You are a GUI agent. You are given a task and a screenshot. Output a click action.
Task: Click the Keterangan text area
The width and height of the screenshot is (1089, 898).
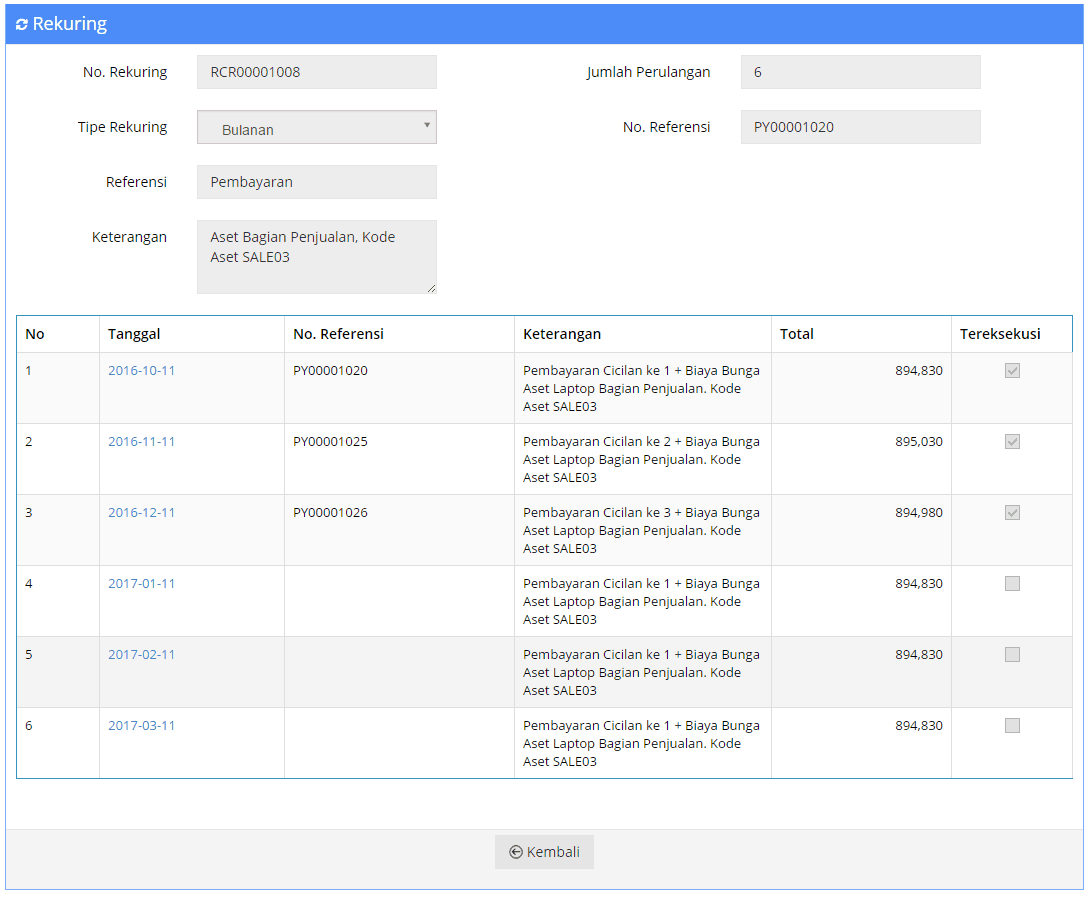(x=316, y=257)
